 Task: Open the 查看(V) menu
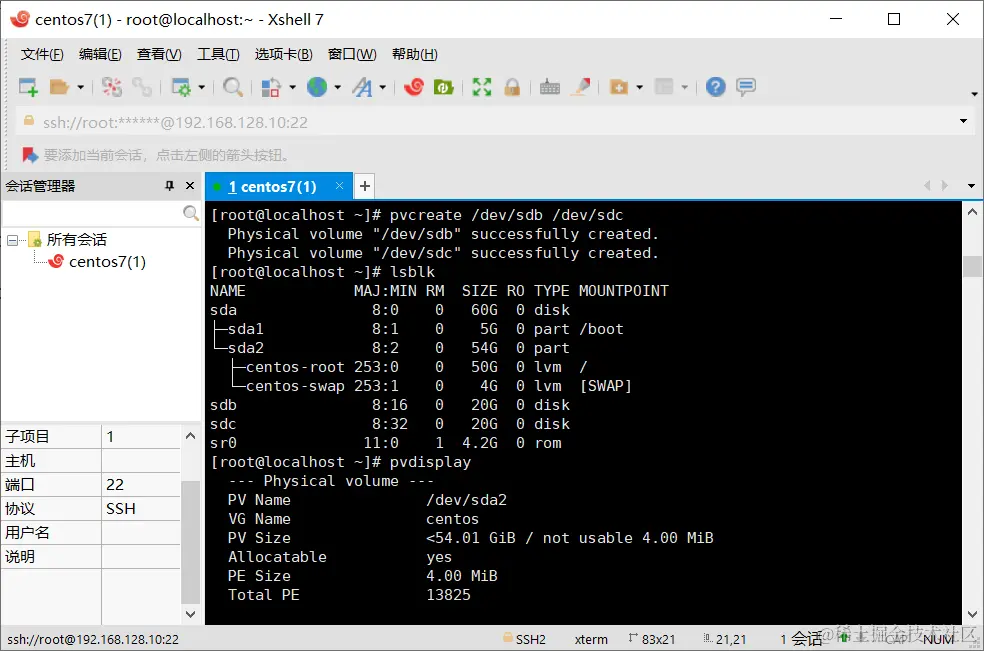click(159, 55)
